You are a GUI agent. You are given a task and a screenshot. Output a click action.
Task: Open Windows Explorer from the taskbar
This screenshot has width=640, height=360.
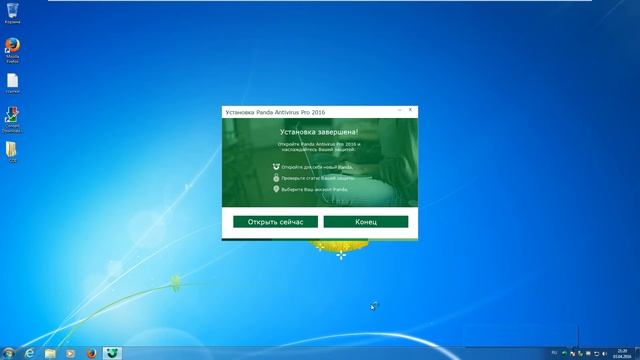tap(50, 353)
